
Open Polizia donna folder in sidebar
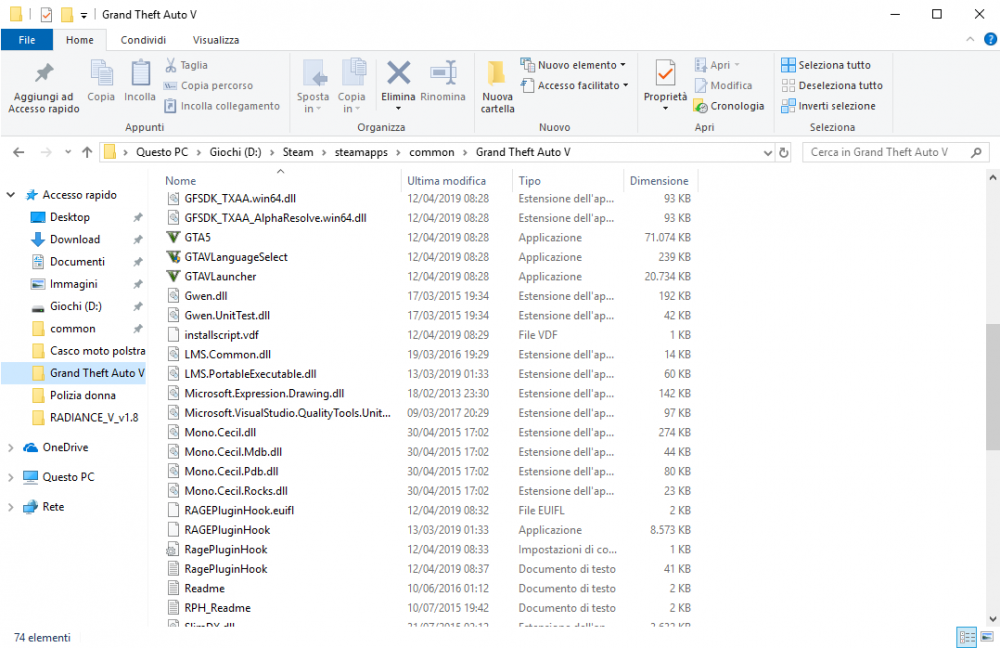pos(83,395)
